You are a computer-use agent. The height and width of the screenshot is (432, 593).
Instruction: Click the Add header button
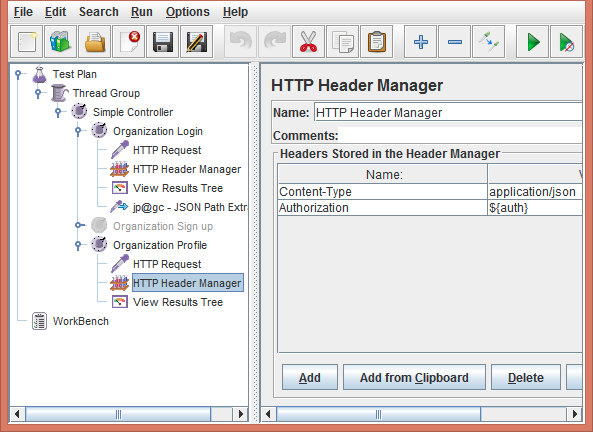coord(310,377)
